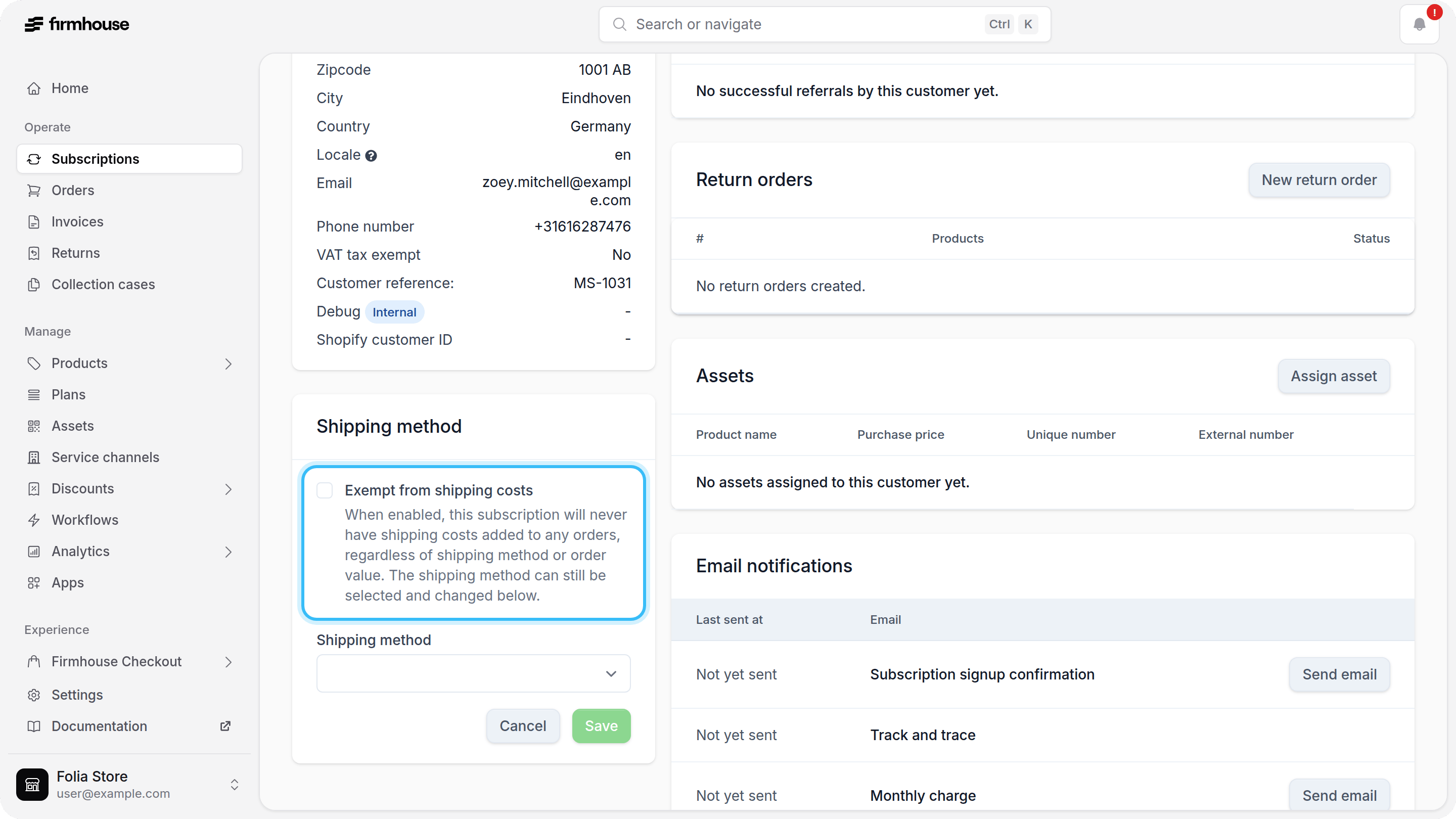This screenshot has width=1456, height=819.
Task: Click the Returns icon in sidebar
Action: 34,253
